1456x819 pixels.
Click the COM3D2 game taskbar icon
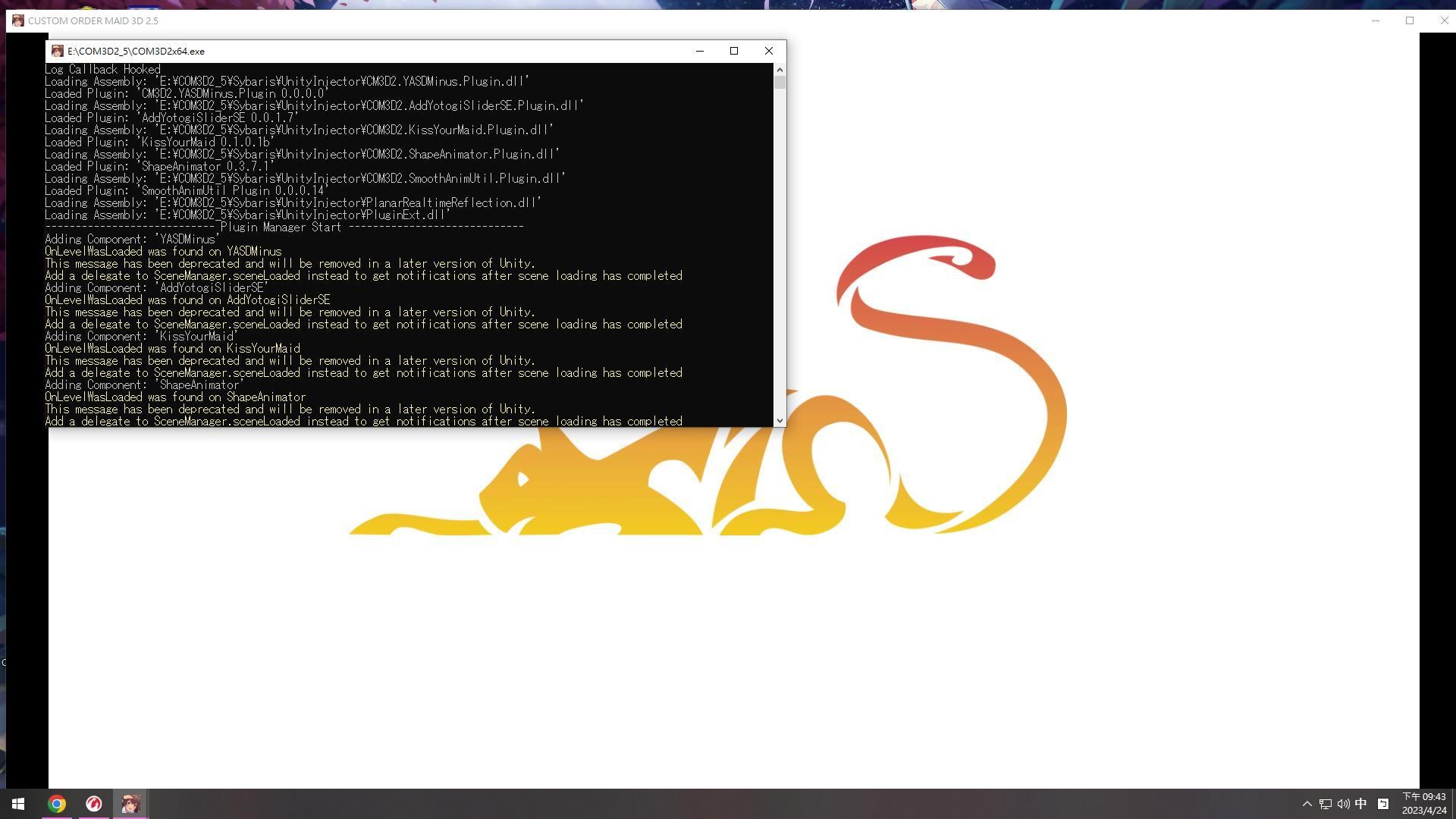click(x=130, y=804)
